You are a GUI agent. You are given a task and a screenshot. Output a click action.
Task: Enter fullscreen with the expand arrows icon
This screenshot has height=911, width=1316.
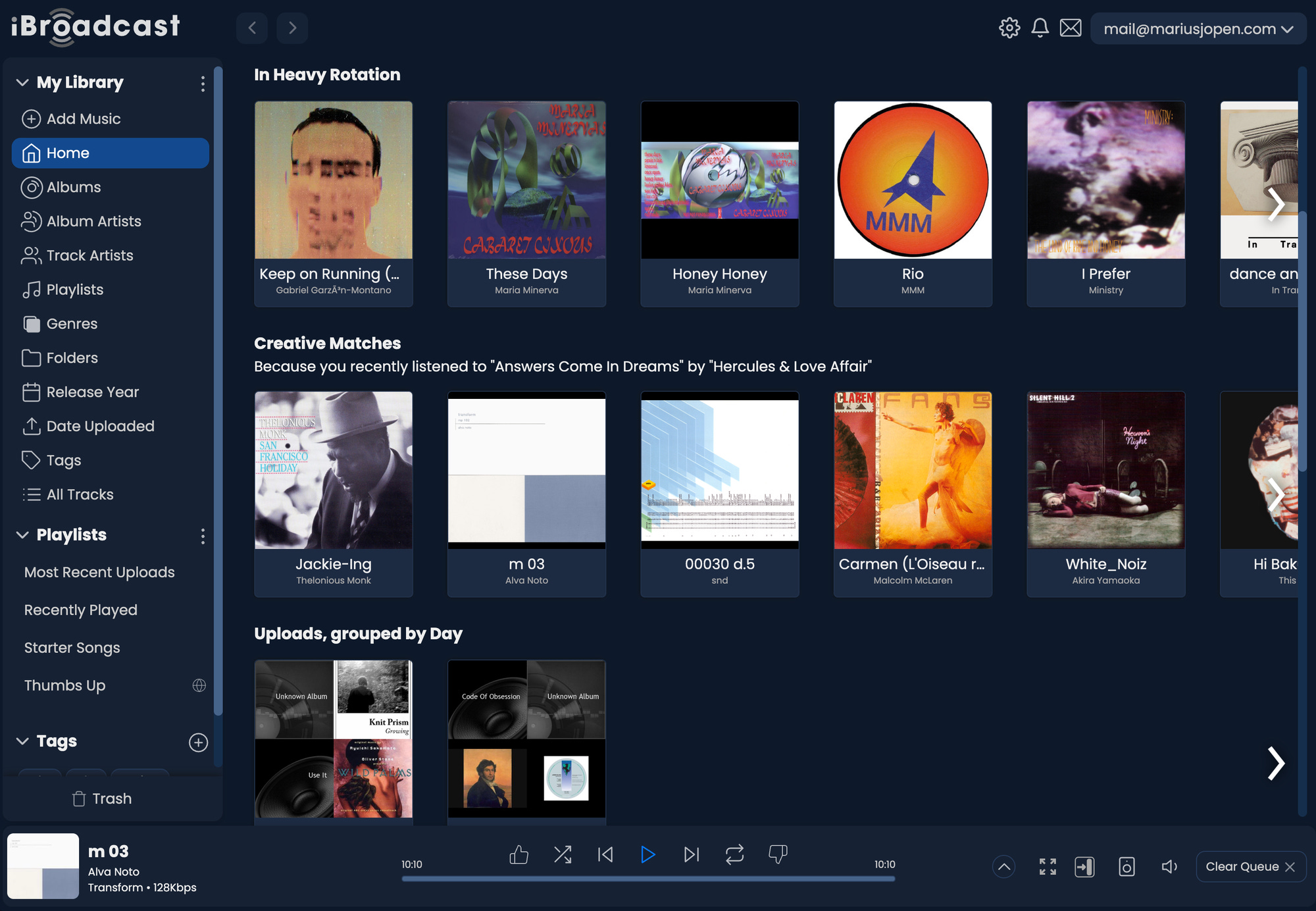[1048, 867]
